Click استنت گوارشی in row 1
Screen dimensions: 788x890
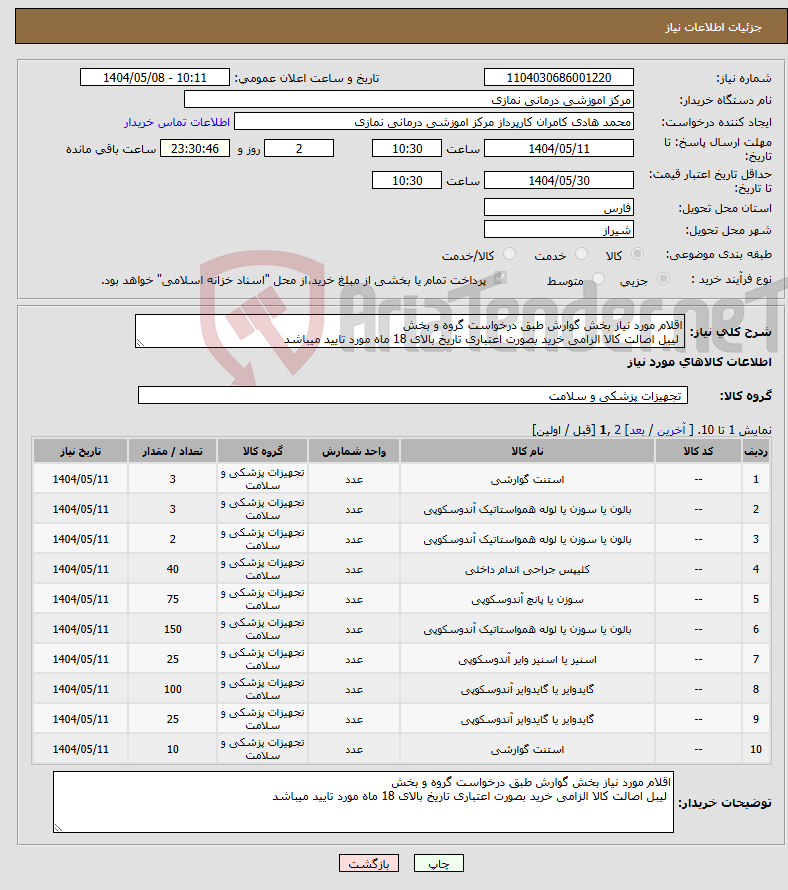pos(527,480)
